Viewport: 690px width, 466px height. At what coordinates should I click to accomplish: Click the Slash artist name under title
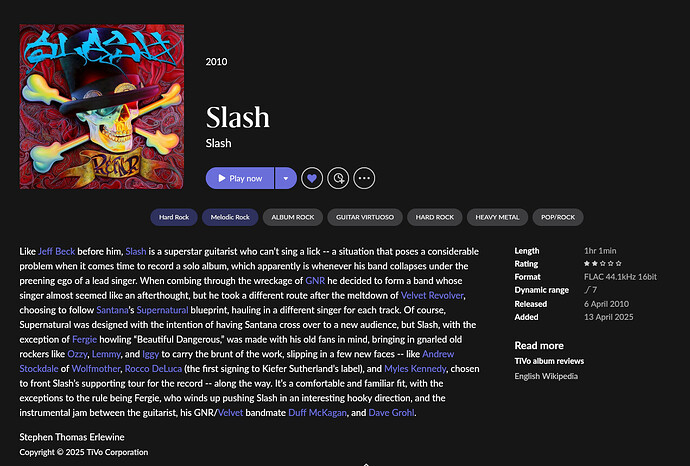pyautogui.click(x=218, y=143)
